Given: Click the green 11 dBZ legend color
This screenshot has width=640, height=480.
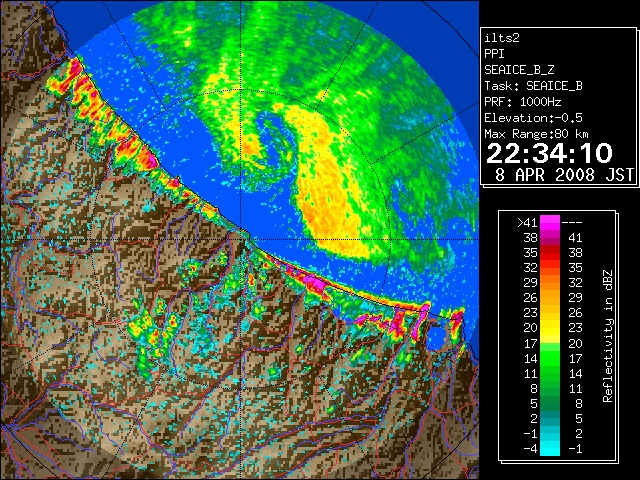Looking at the screenshot, I should click(x=550, y=373).
